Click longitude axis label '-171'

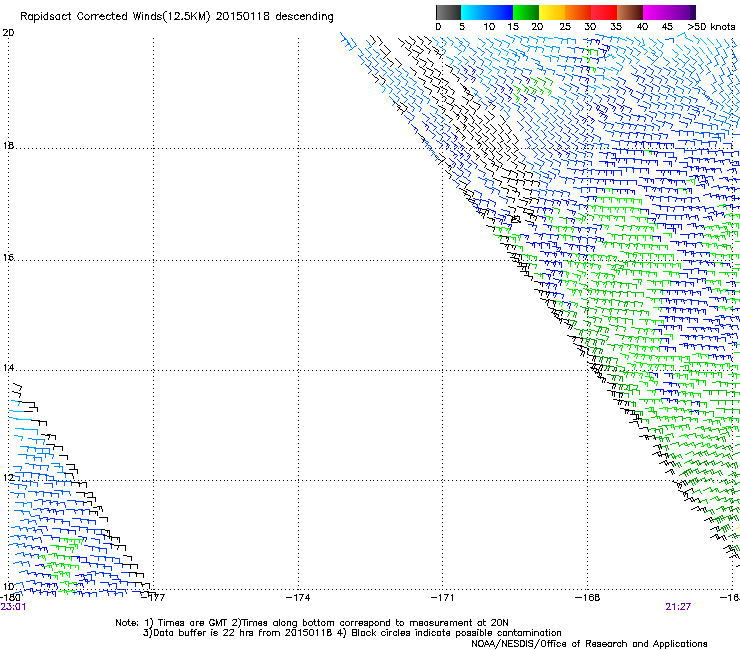(x=442, y=598)
